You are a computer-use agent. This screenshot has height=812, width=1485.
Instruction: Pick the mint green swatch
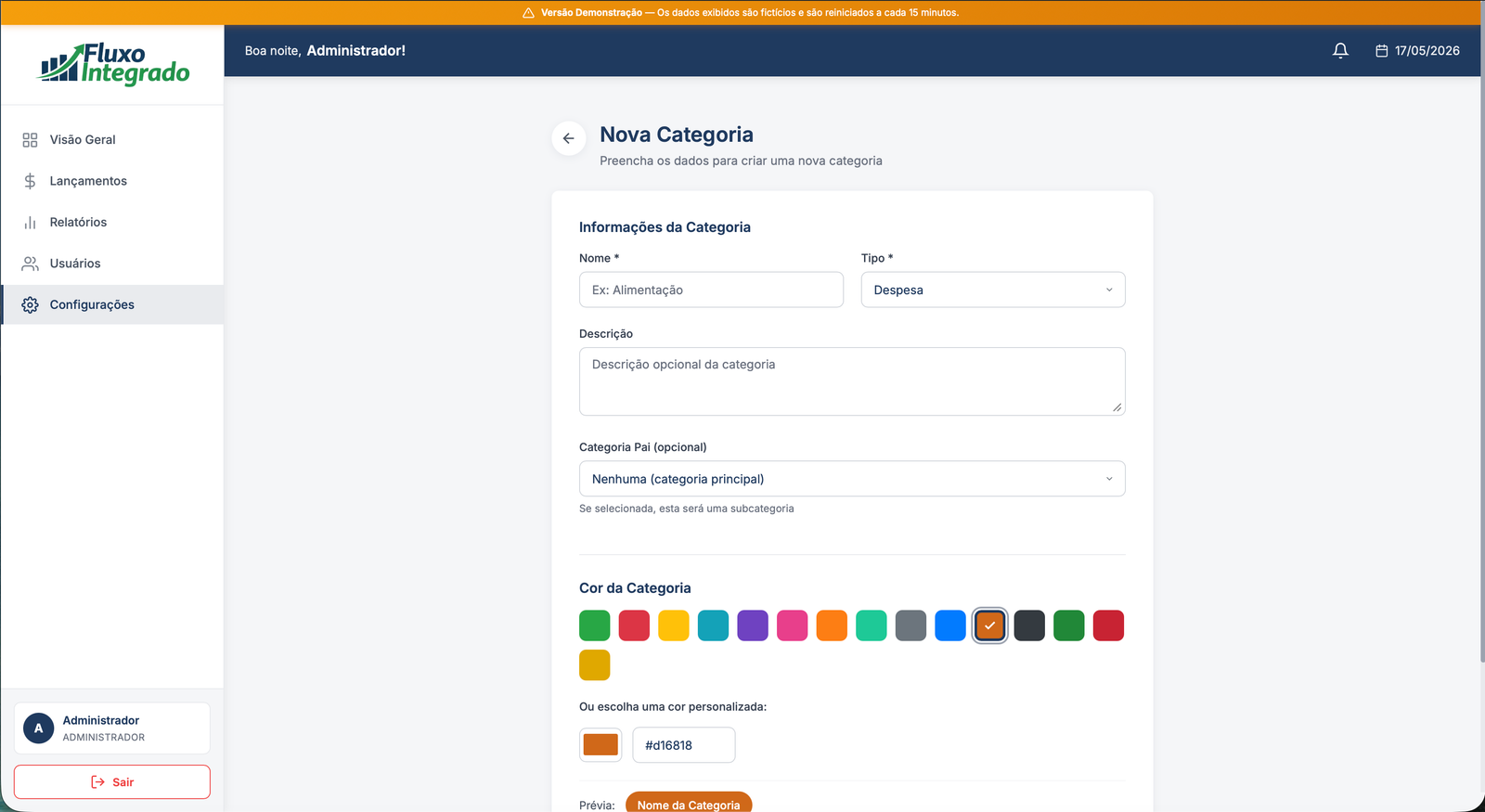coord(872,625)
